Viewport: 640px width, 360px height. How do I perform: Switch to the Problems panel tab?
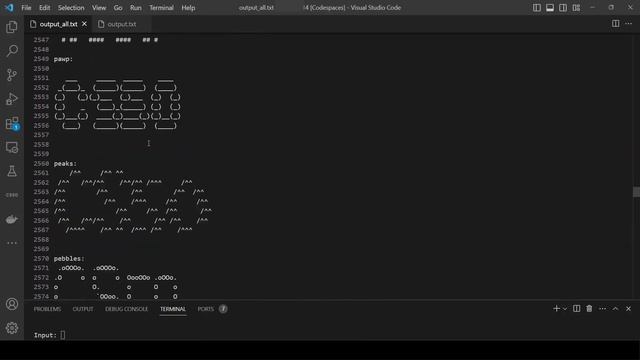pos(47,309)
